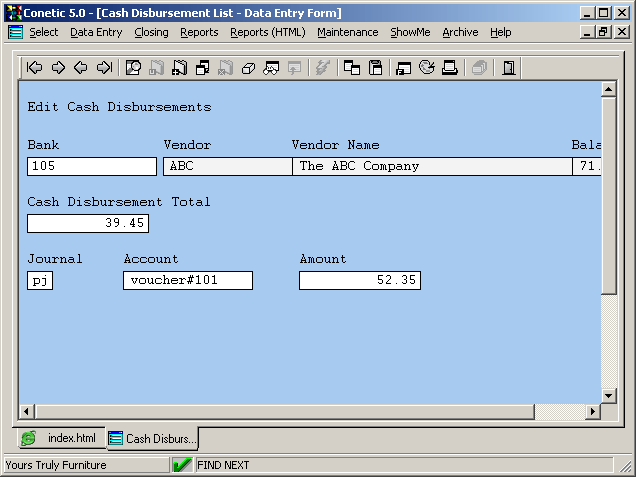Click the vertical scrollbar down arrow

click(608, 395)
